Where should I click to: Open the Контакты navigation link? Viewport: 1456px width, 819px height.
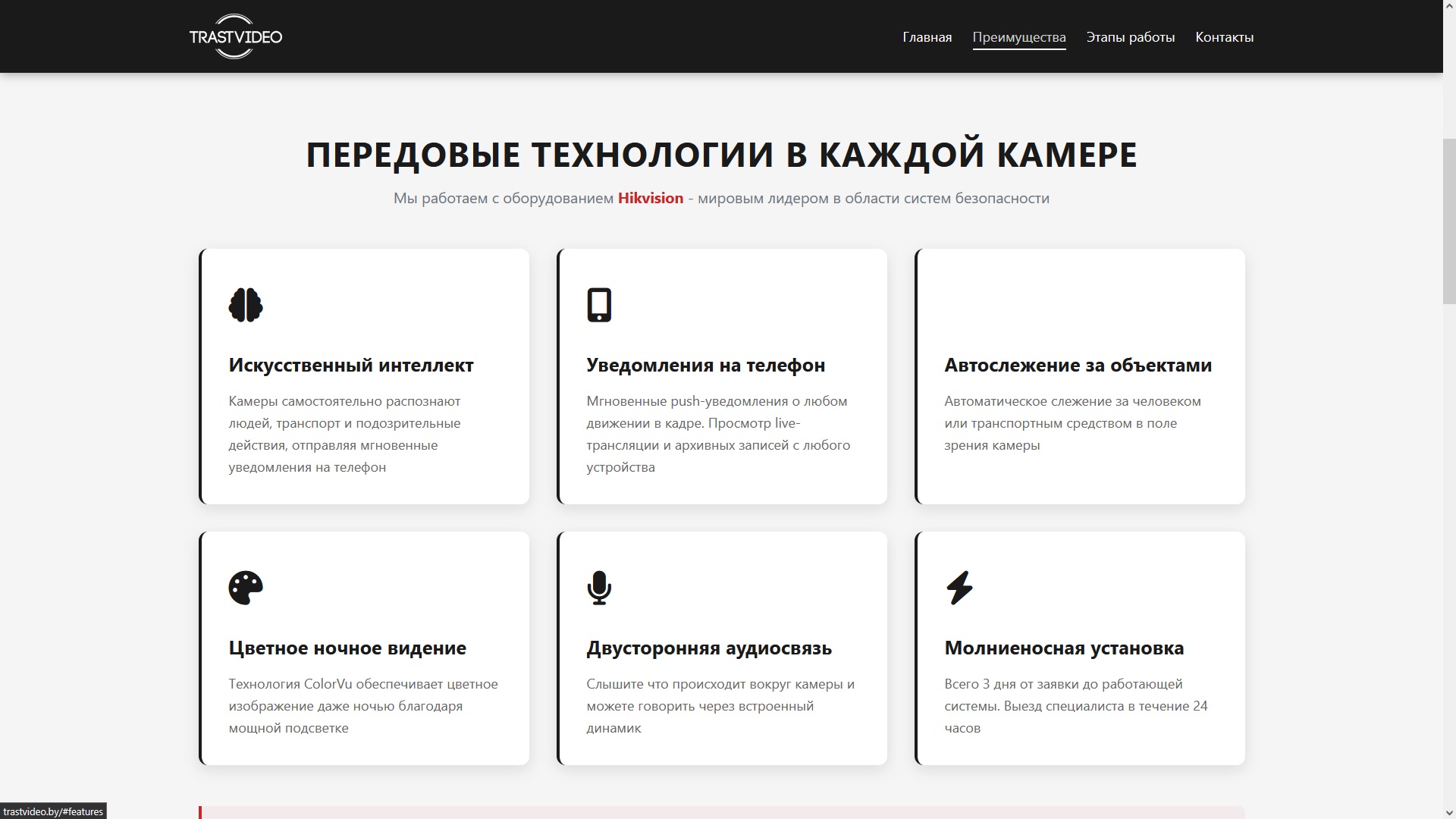pos(1224,37)
